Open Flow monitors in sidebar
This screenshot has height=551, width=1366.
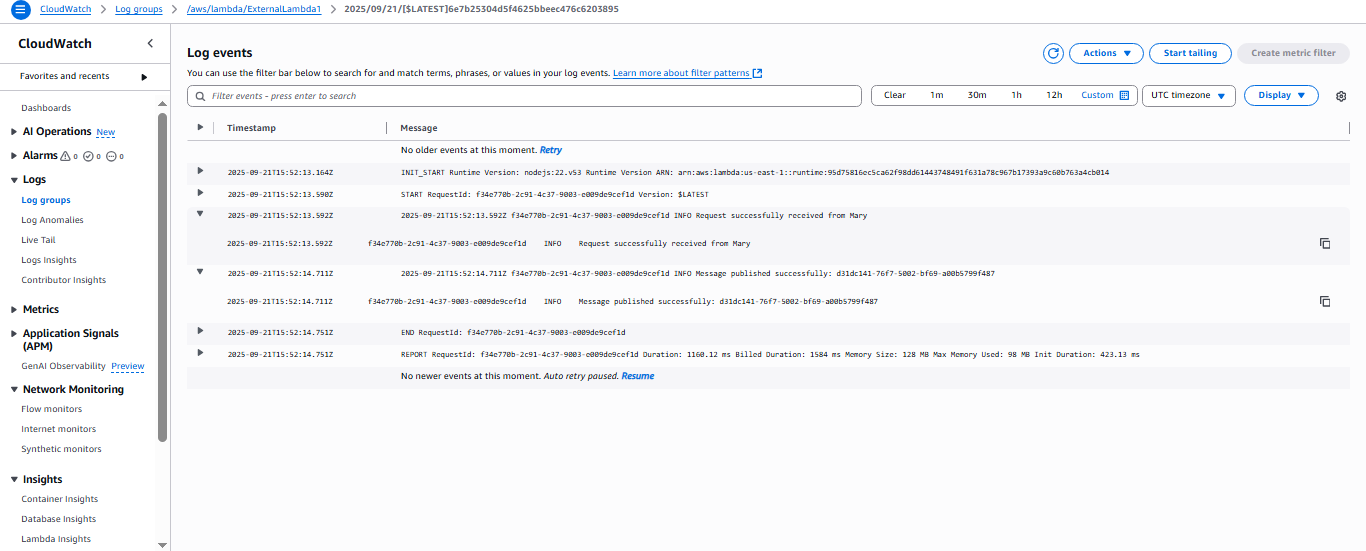pyautogui.click(x=52, y=409)
